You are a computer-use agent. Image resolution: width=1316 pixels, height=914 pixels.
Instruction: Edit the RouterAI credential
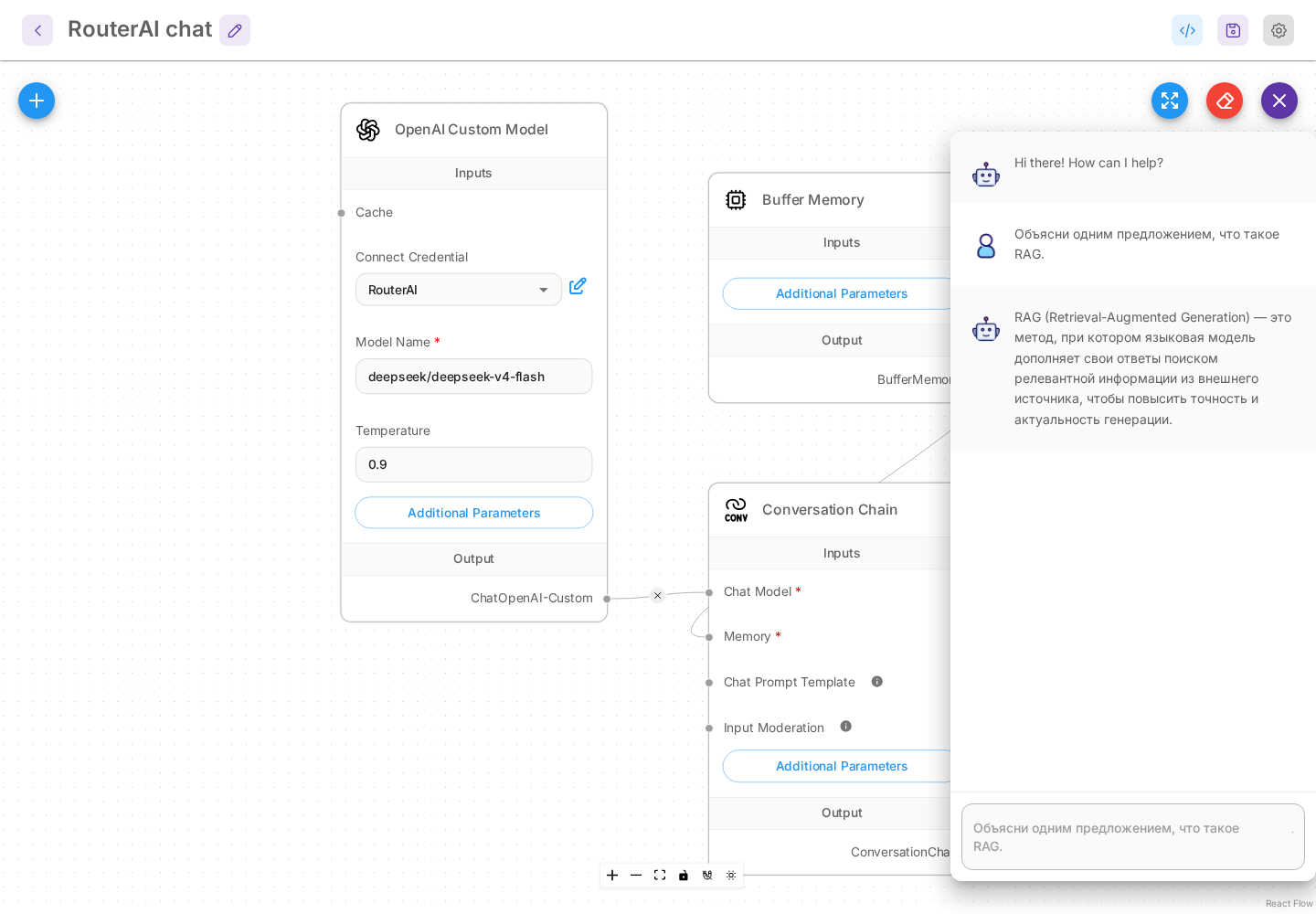(578, 287)
